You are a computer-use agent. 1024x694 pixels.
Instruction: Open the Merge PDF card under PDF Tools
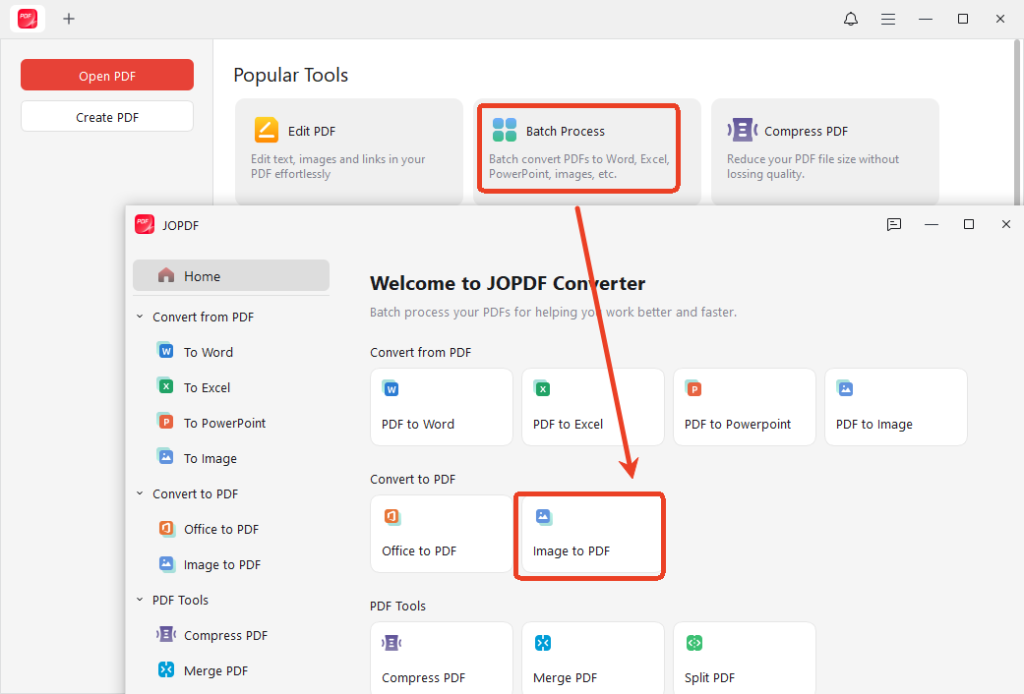[593, 658]
